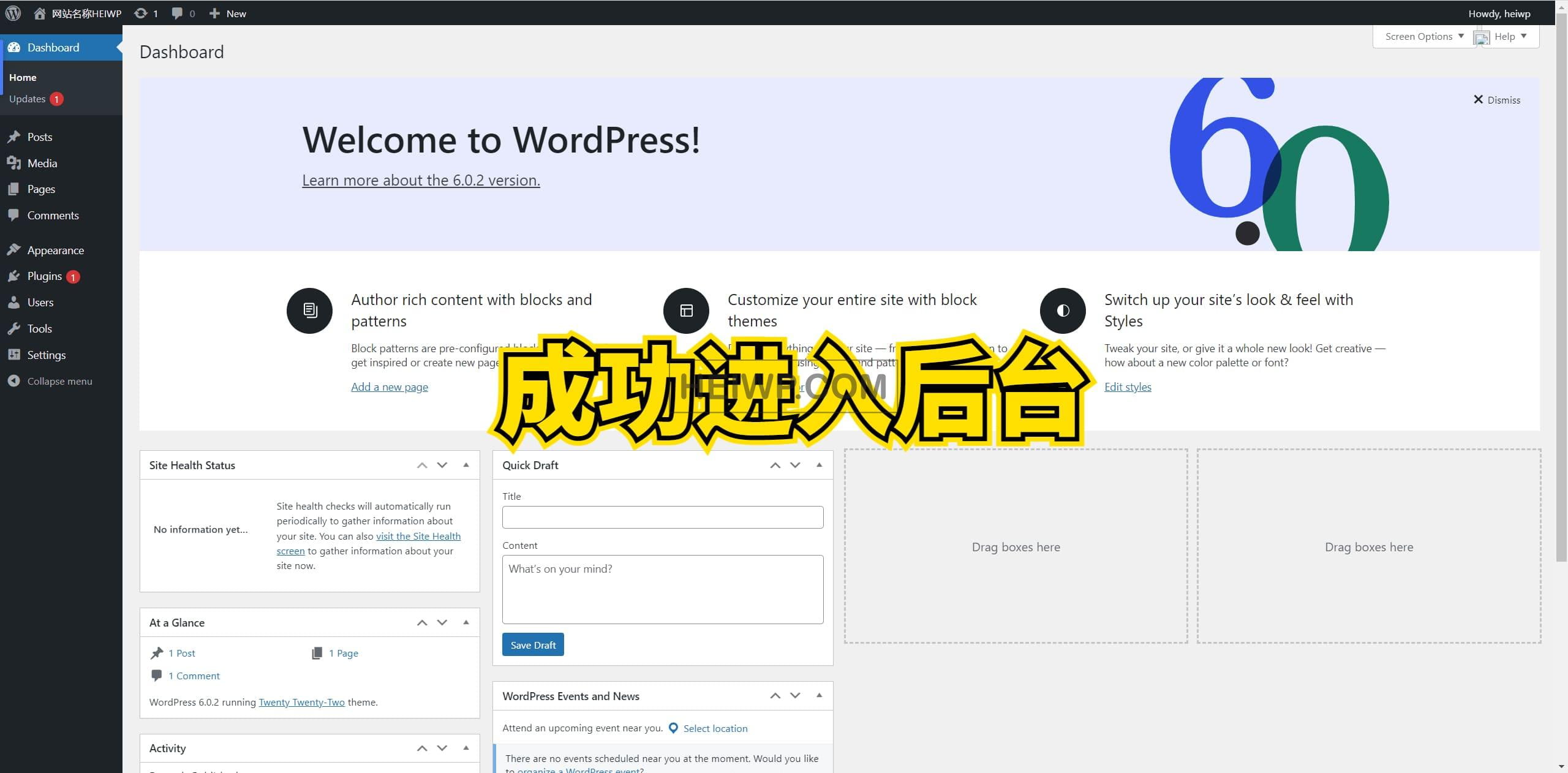Viewport: 1568px width, 773px height.
Task: Click the comment icon beside 1 Comment
Action: (157, 676)
